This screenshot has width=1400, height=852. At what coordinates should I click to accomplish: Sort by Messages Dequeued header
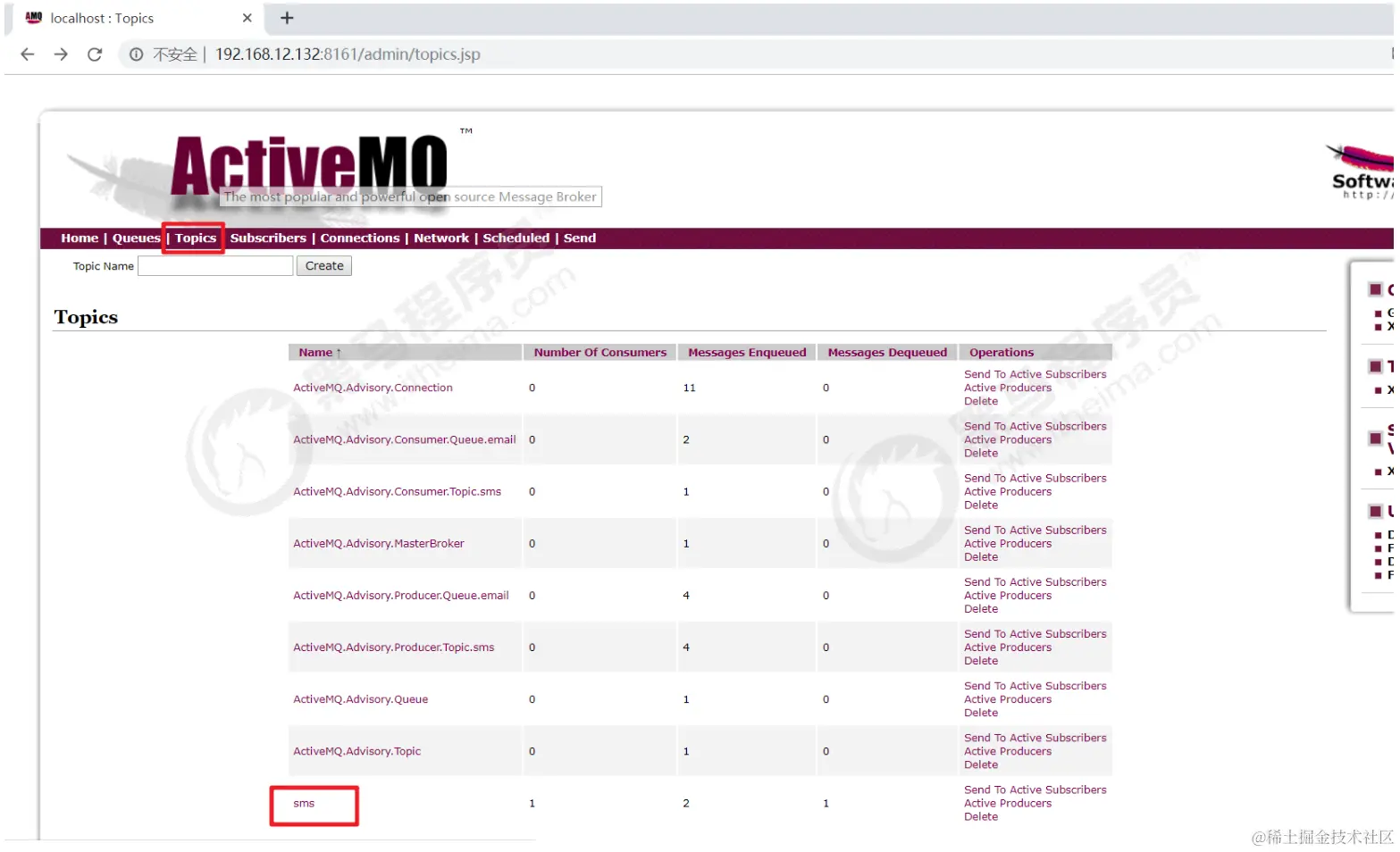pyautogui.click(x=887, y=353)
